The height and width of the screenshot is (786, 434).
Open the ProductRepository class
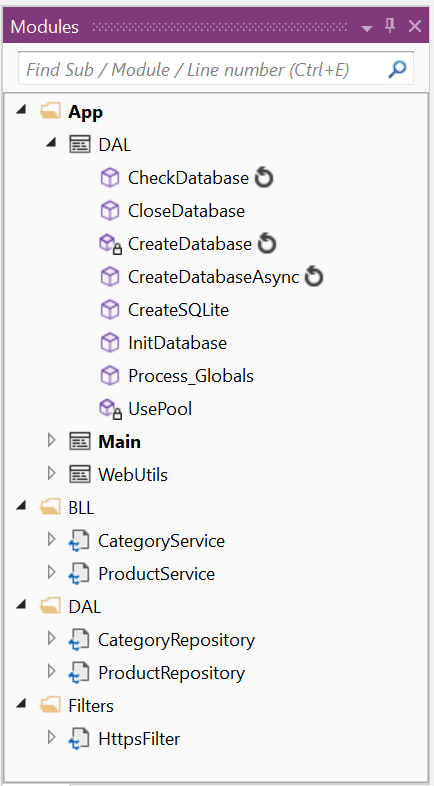(171, 673)
